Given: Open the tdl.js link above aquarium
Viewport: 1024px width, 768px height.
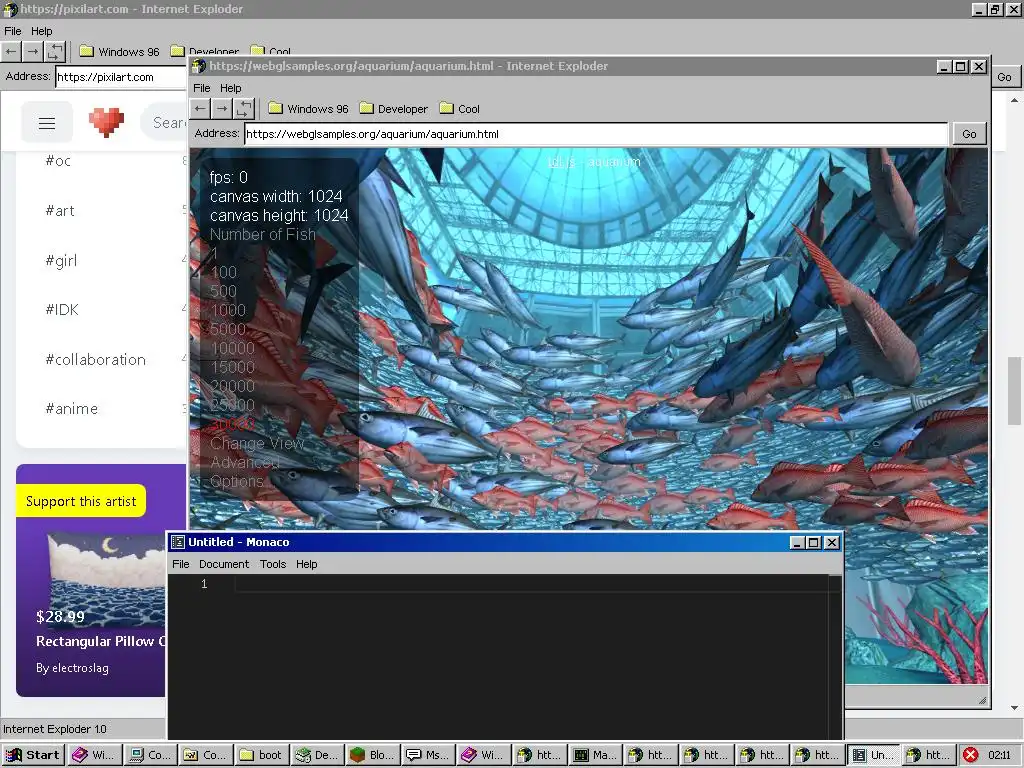Looking at the screenshot, I should (x=562, y=162).
